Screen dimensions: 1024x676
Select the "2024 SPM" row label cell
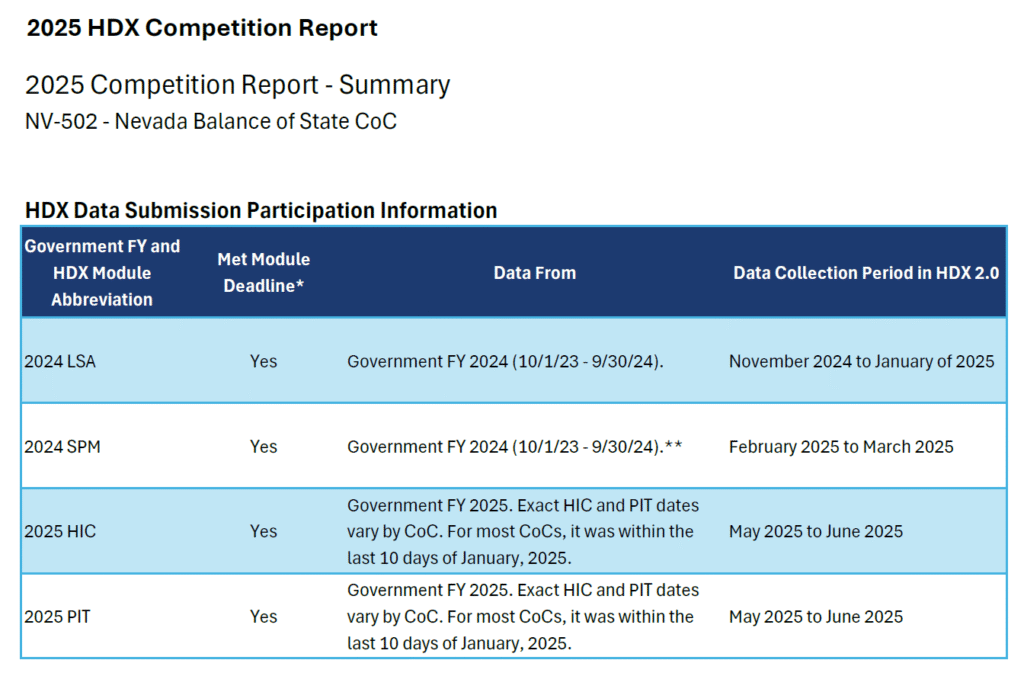click(x=62, y=446)
